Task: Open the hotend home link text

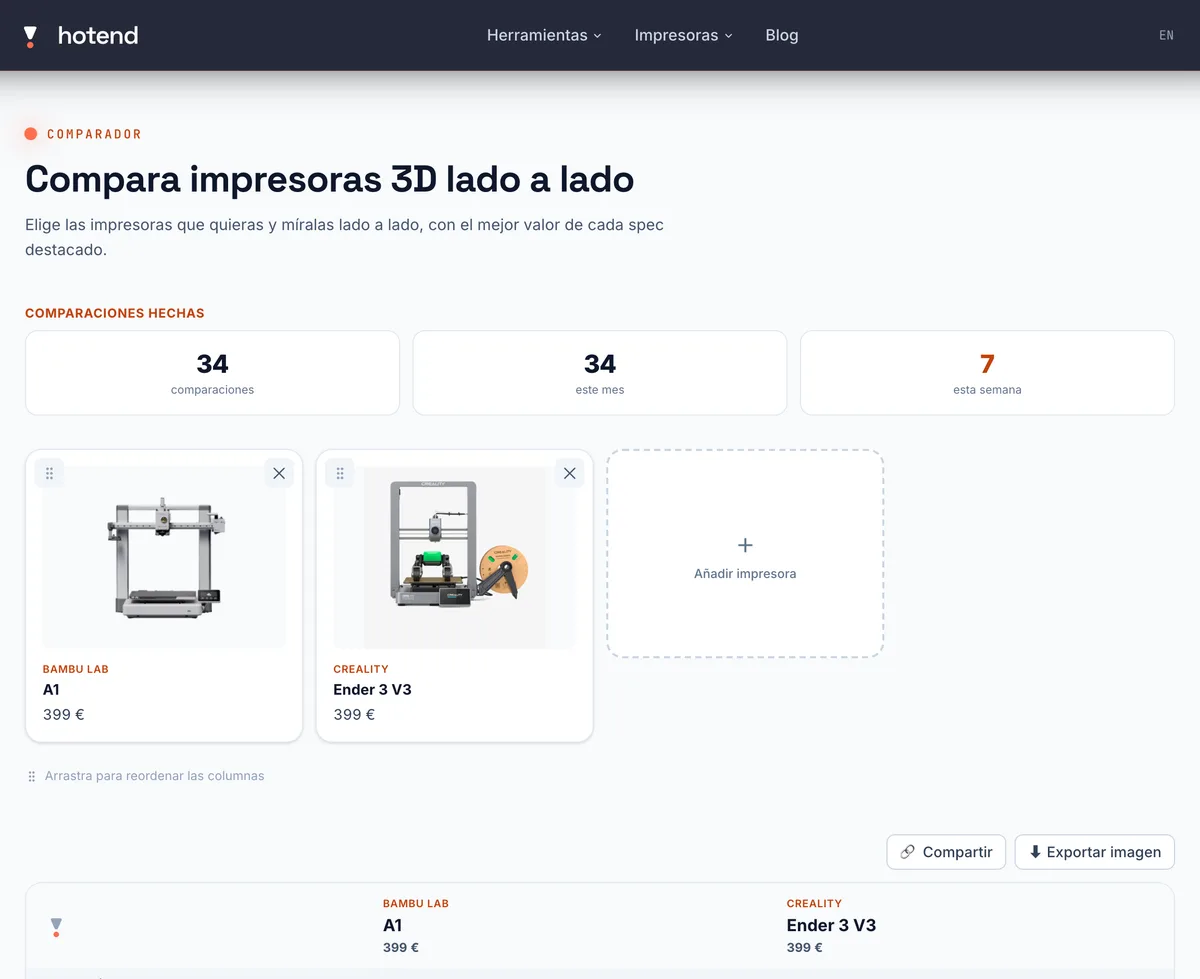Action: tap(98, 36)
